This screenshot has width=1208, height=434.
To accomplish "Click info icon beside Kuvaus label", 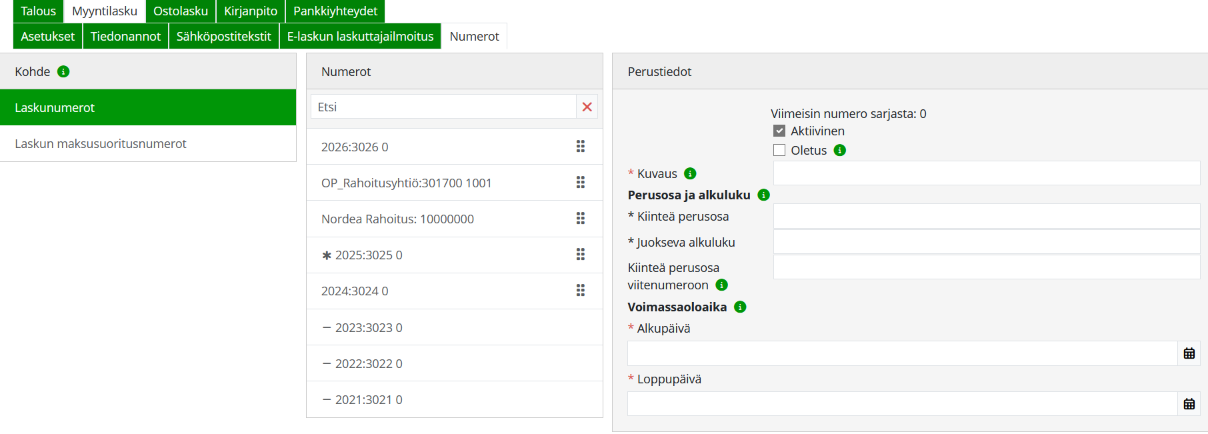I will tap(690, 174).
